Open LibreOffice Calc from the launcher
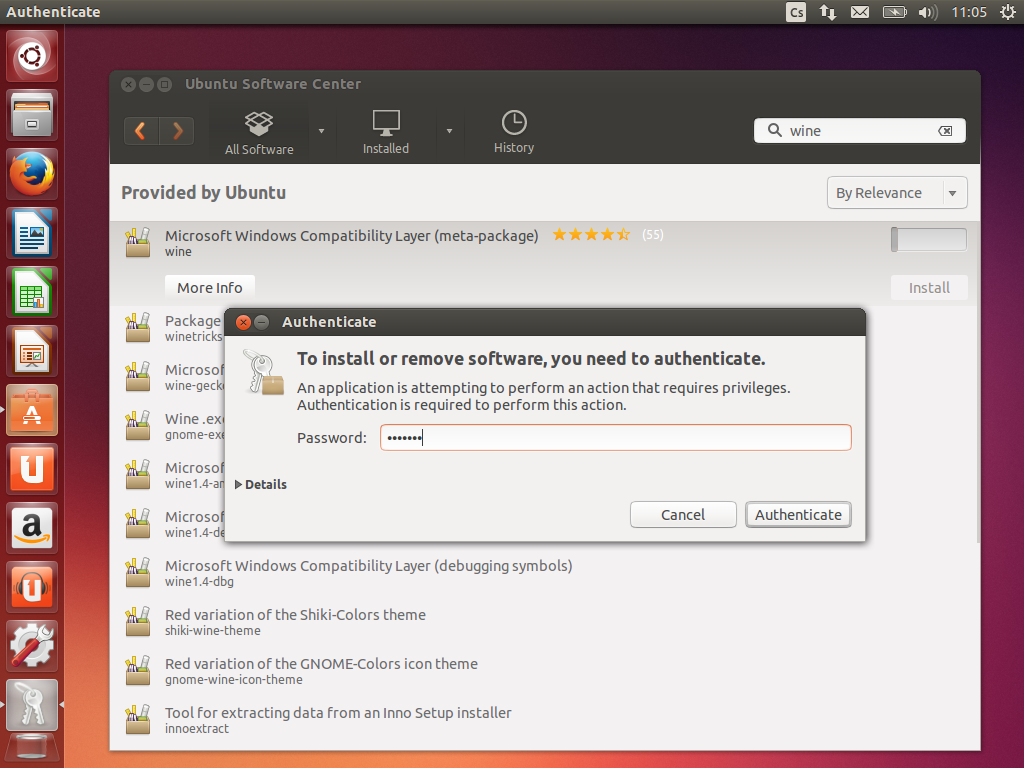This screenshot has width=1024, height=768. click(x=33, y=293)
